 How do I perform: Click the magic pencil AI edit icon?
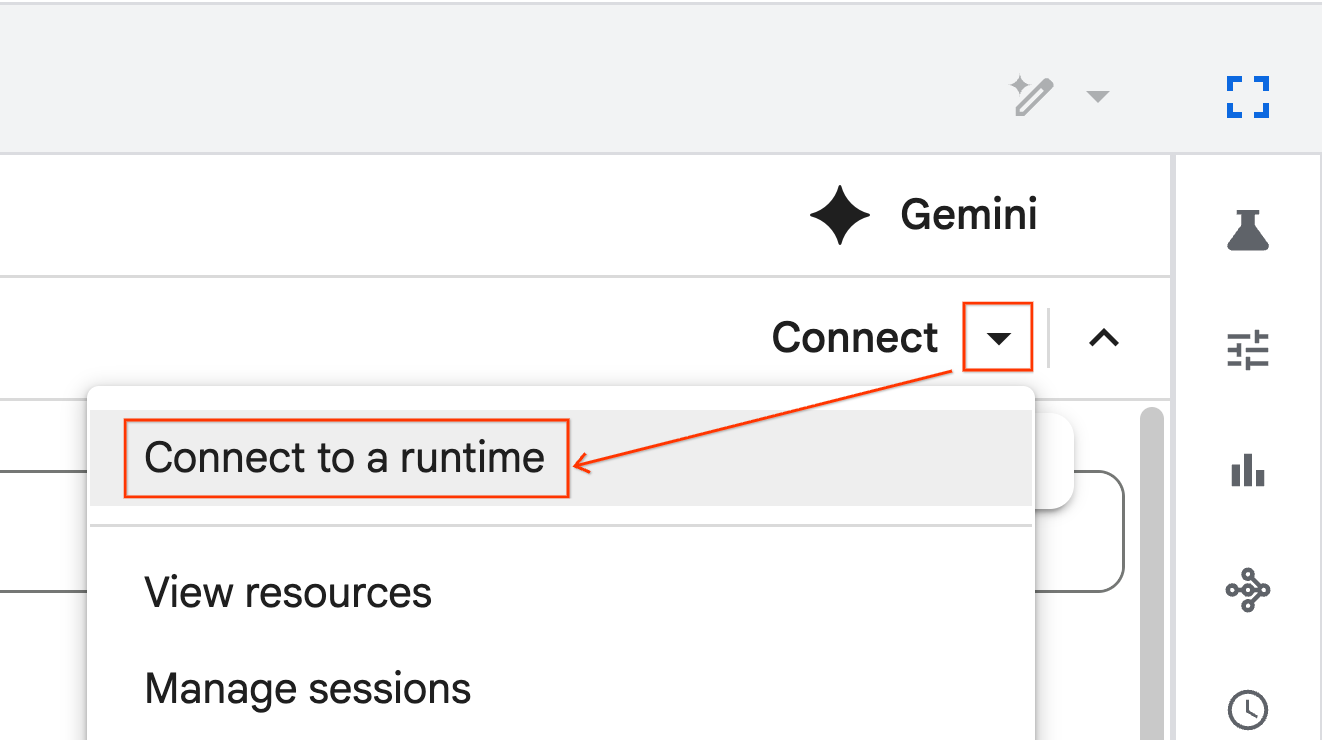(x=1032, y=96)
